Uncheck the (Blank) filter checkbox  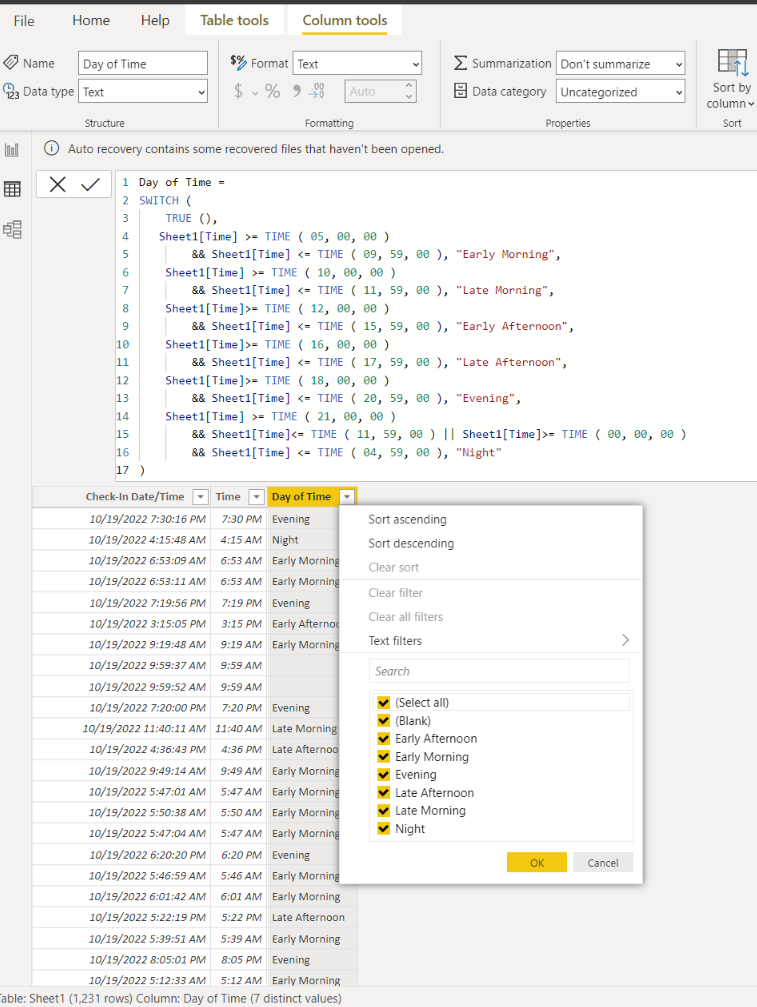click(384, 721)
